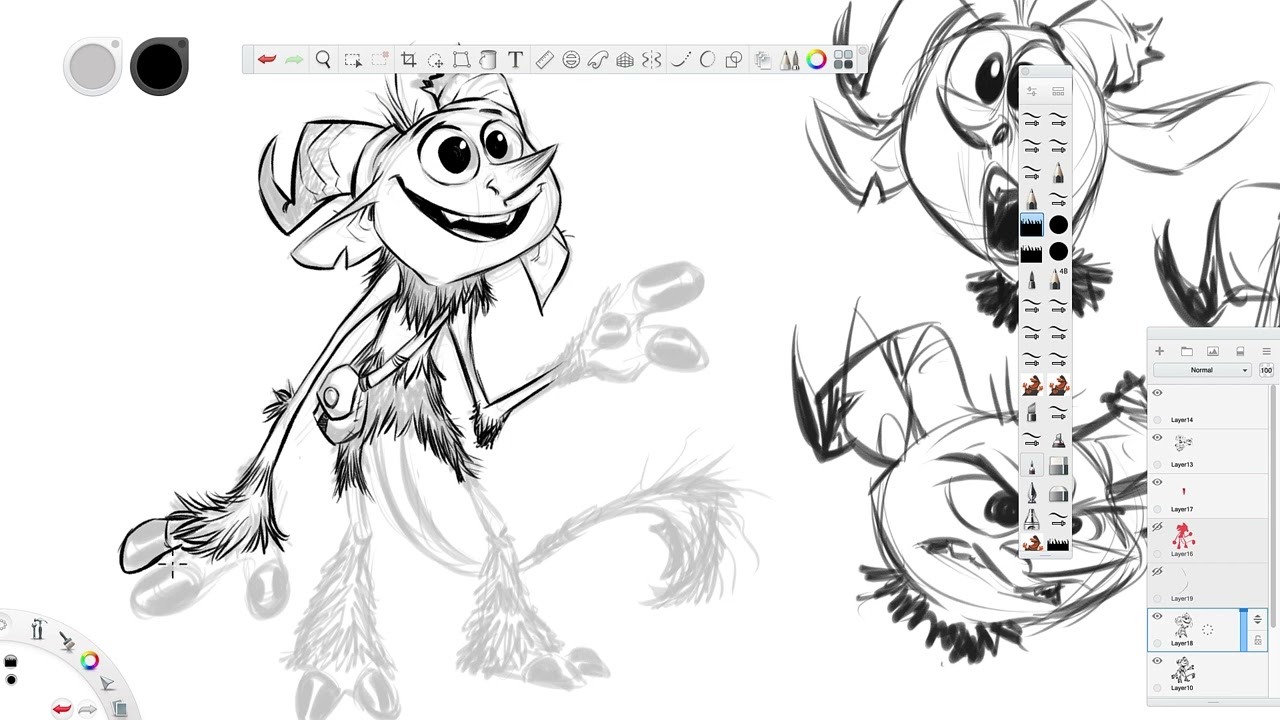Hide Layer17 with its eye icon

(1157, 482)
